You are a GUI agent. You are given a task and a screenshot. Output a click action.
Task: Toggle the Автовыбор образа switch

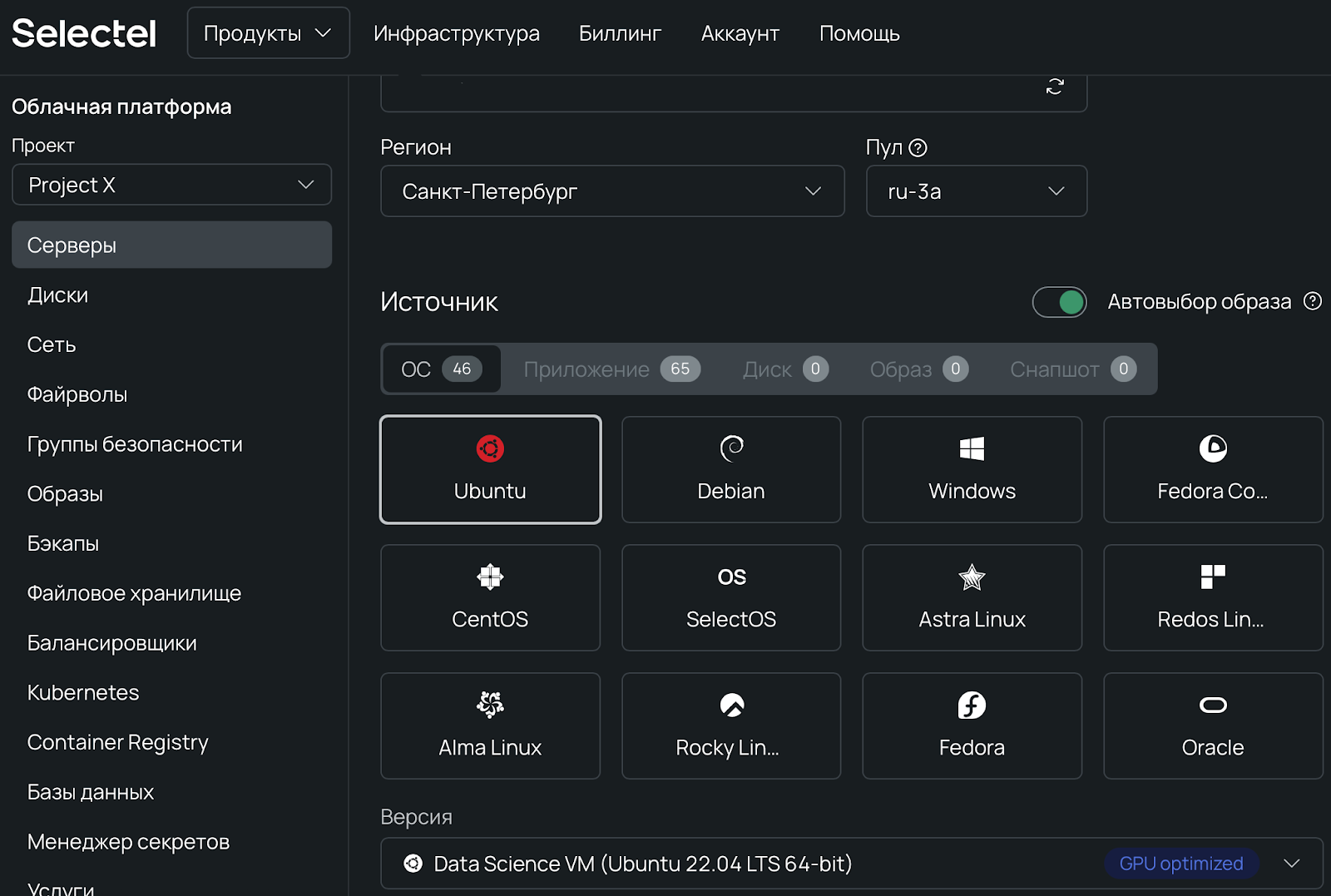point(1059,302)
